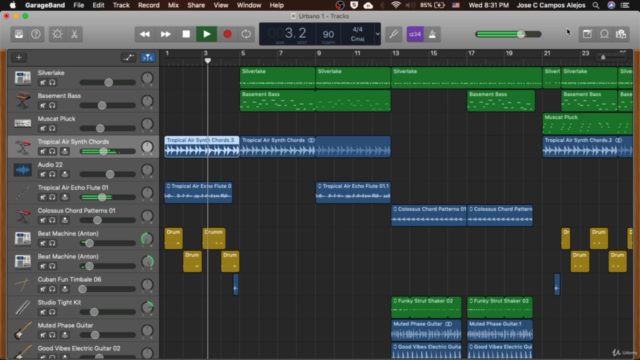Mute the Basement Bass track
Screen dimensions: 640x360
42,105
